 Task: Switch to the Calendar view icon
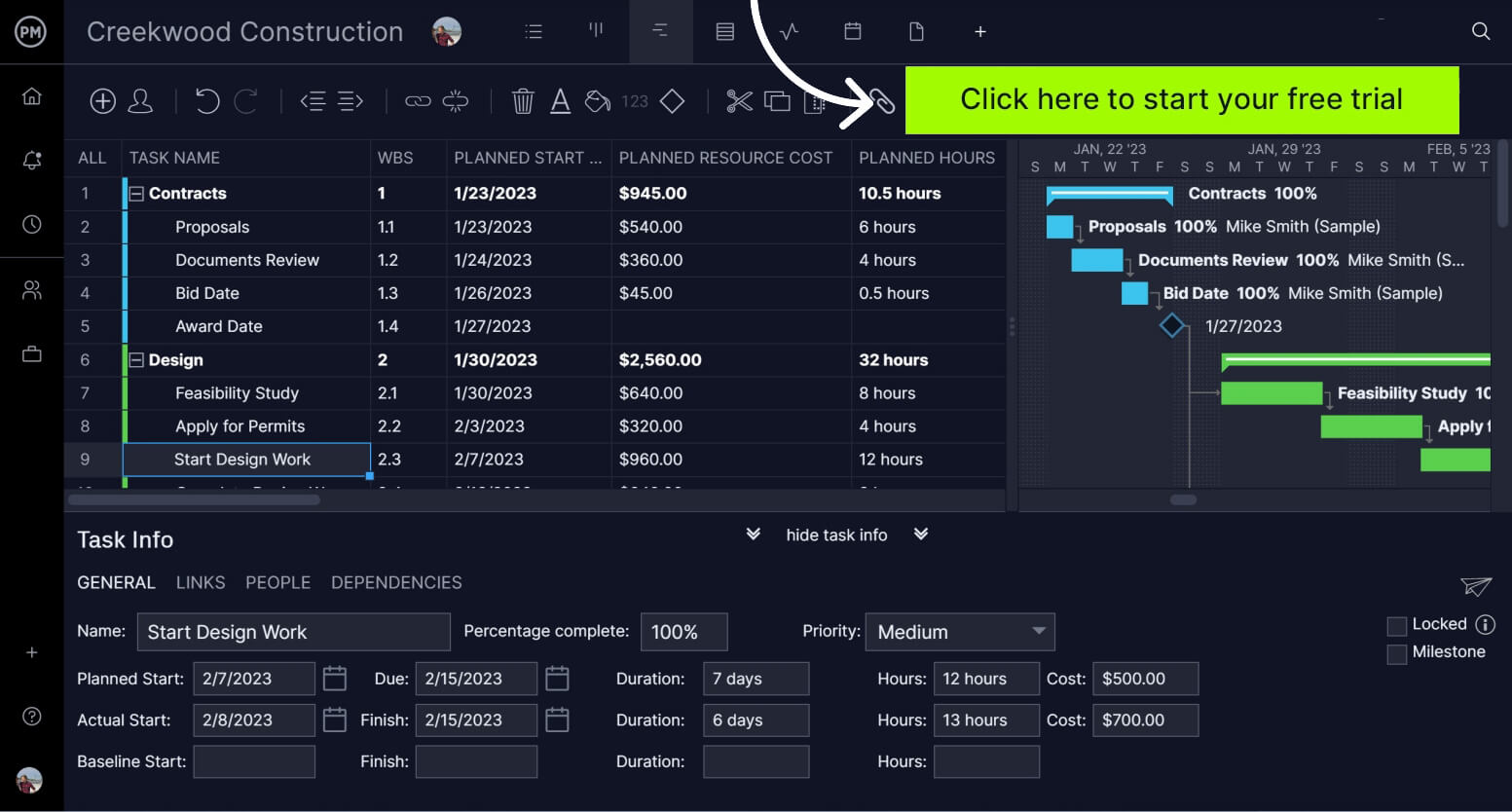tap(852, 31)
